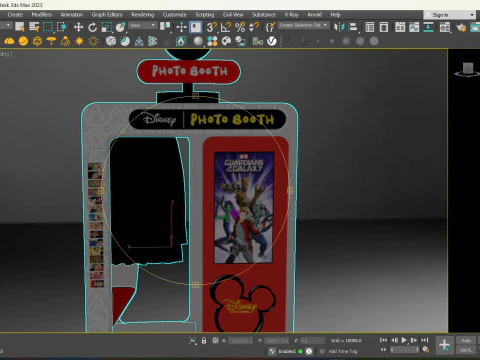Play the animation

point(404,340)
